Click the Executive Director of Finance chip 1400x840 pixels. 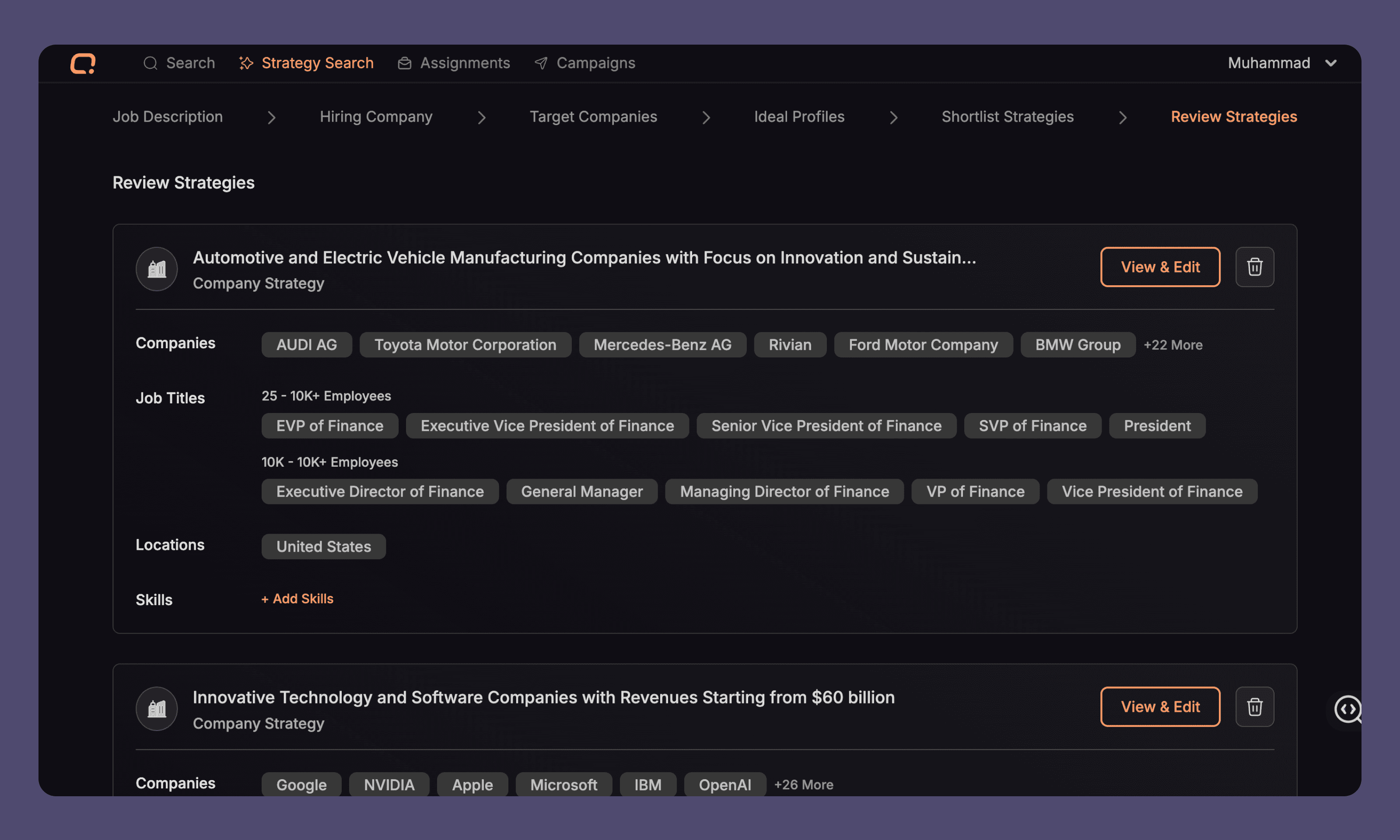pos(380,491)
